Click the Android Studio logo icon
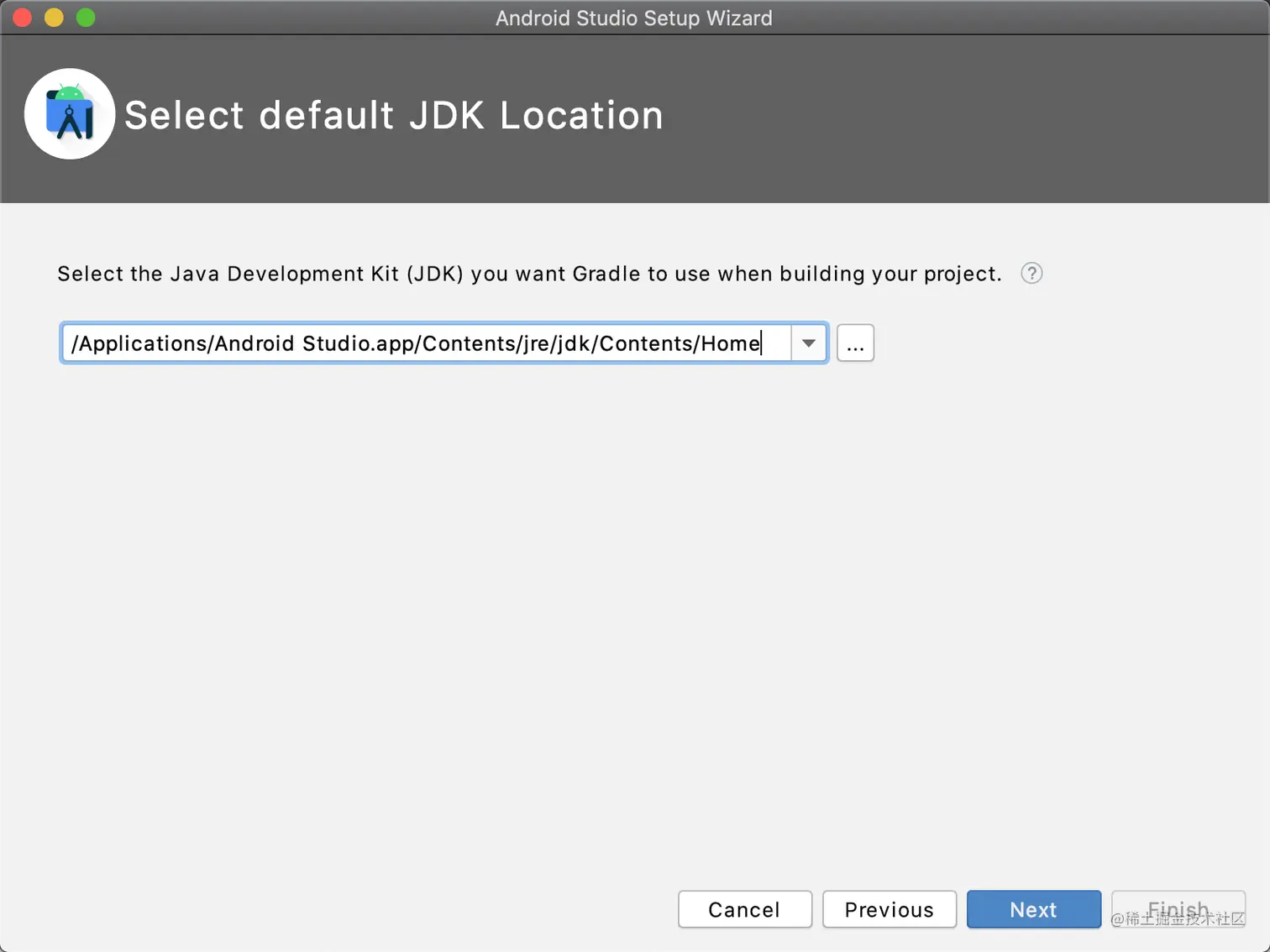1270x952 pixels. 70,114
